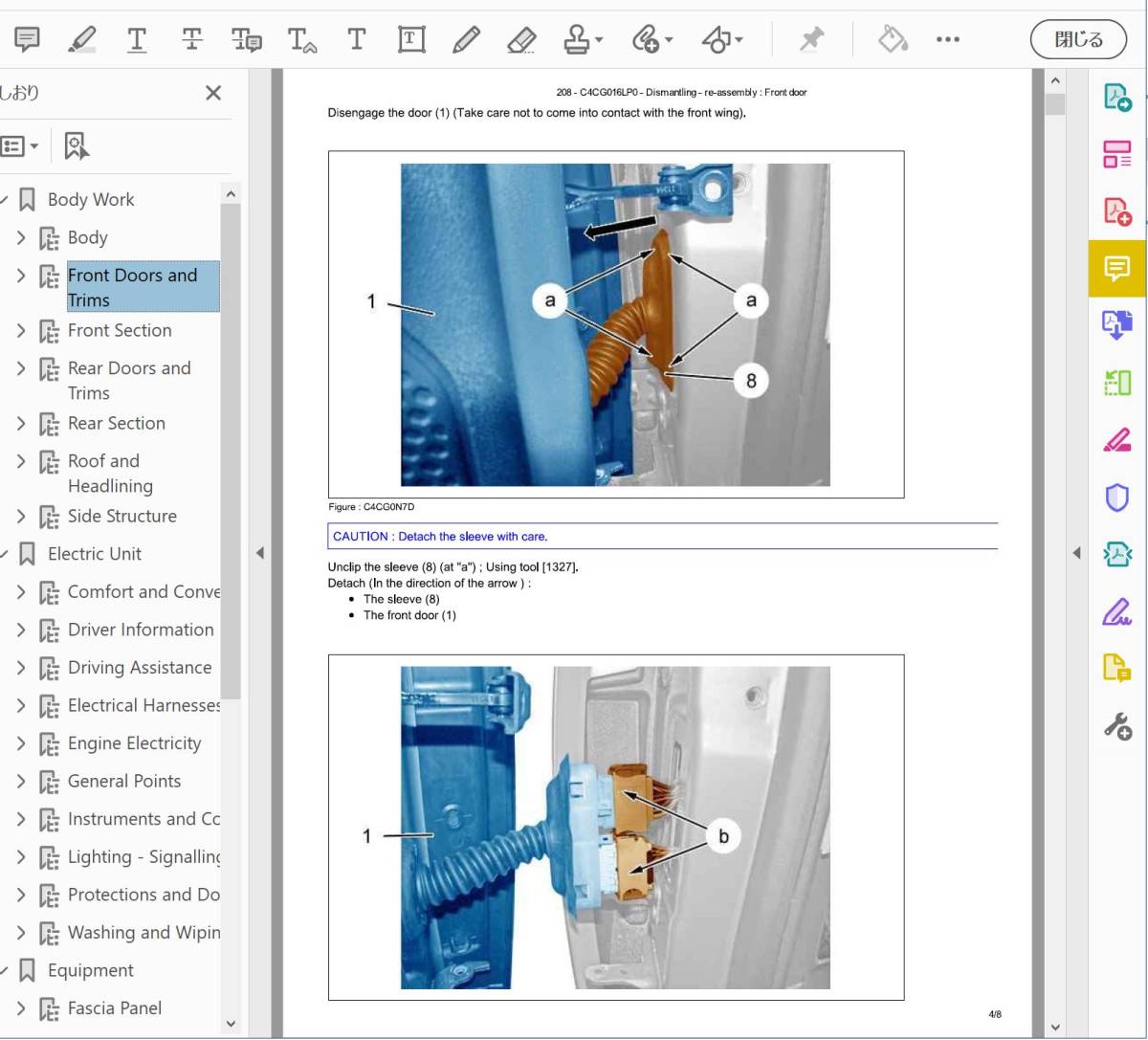Open the Export PDF tool in right pane
1148x1040 pixels.
click(x=1117, y=98)
